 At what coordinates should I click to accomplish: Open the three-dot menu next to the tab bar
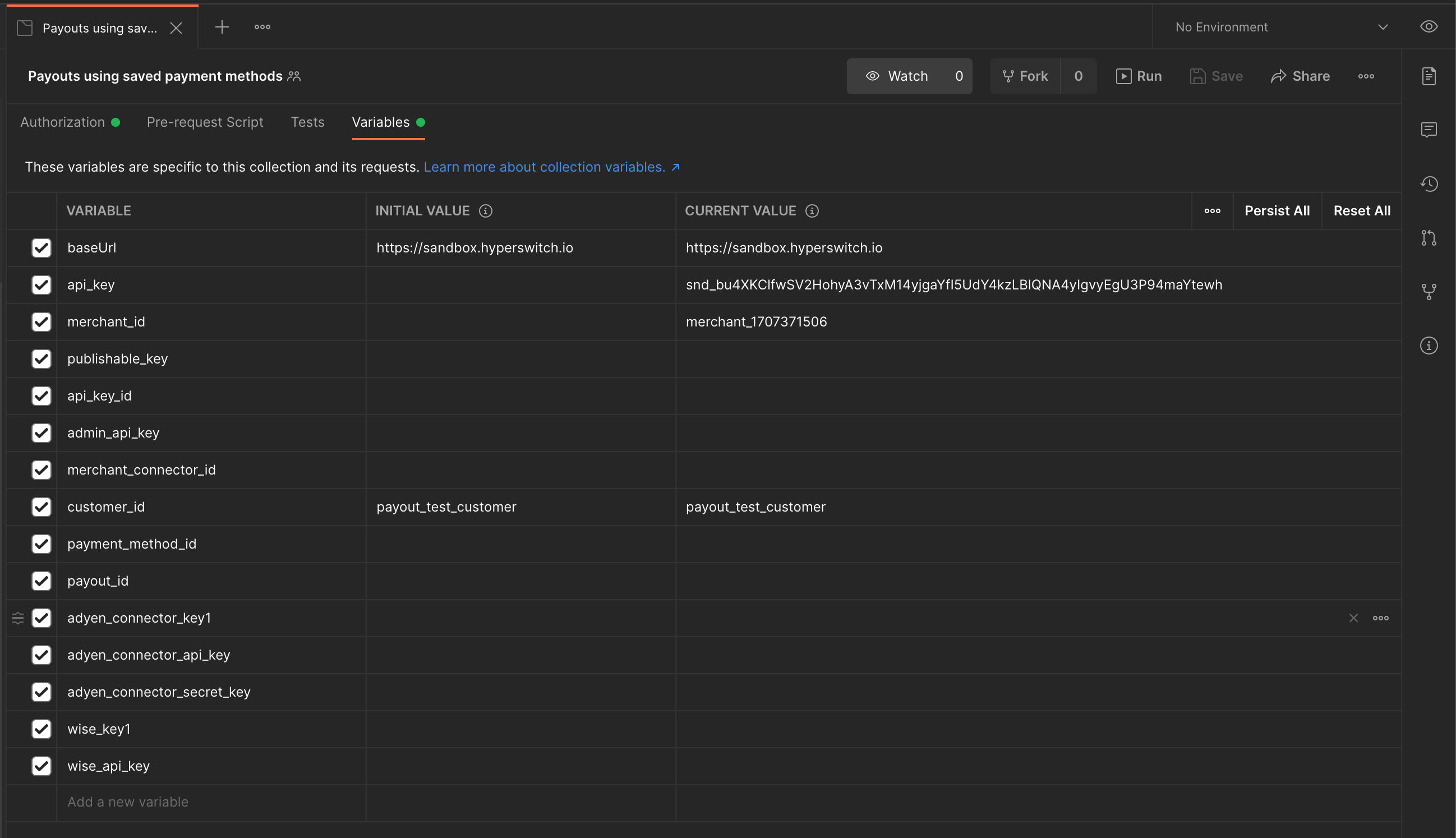pos(262,26)
